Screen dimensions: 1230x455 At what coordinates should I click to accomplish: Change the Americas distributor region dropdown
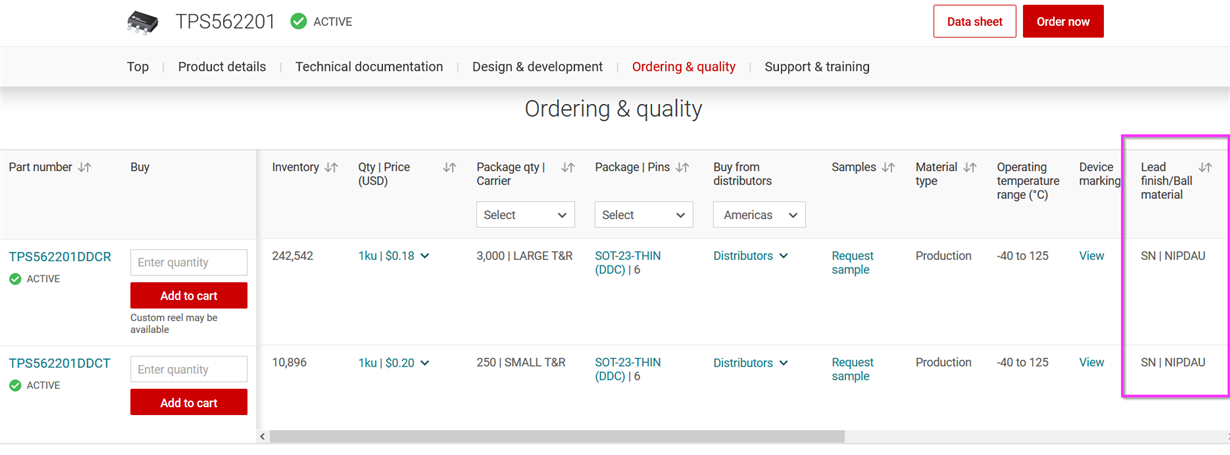click(x=759, y=215)
